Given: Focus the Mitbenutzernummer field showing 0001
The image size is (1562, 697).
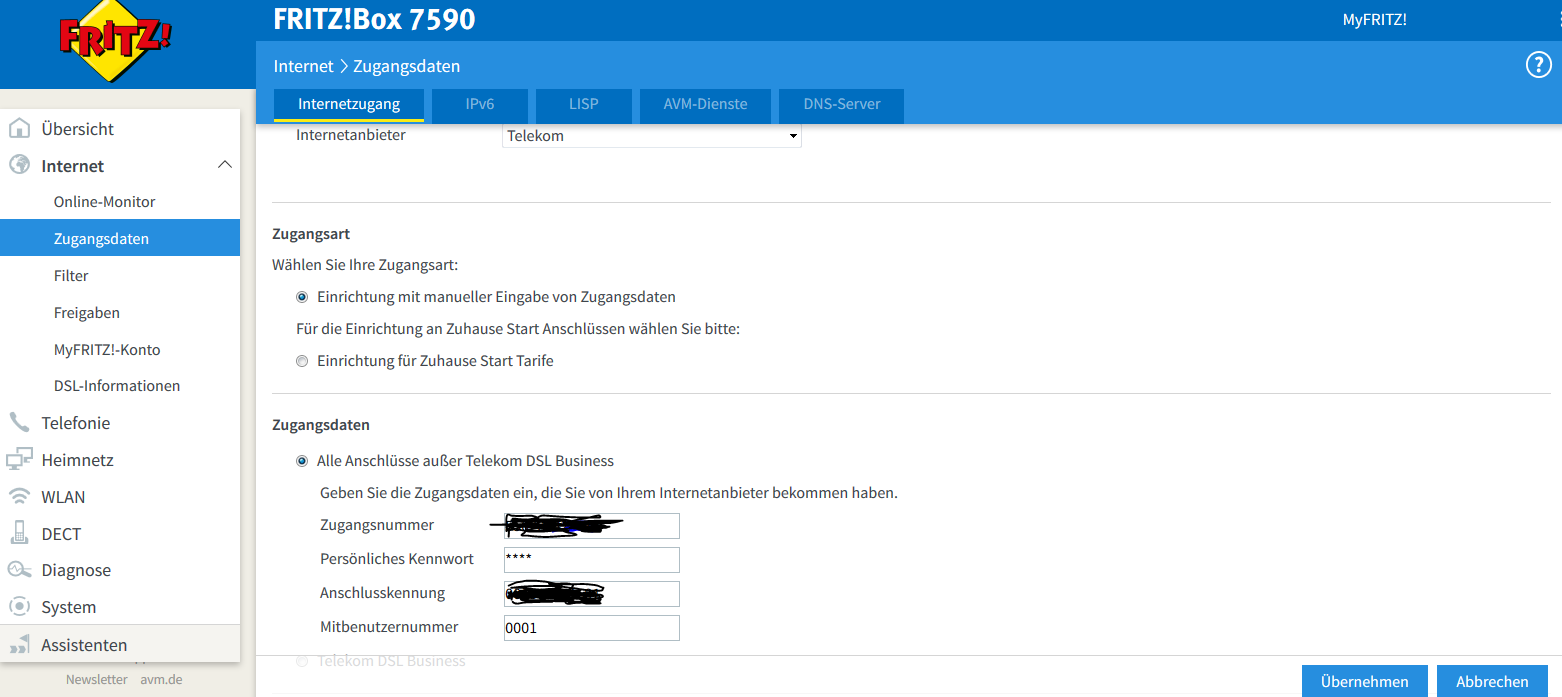Looking at the screenshot, I should (592, 628).
